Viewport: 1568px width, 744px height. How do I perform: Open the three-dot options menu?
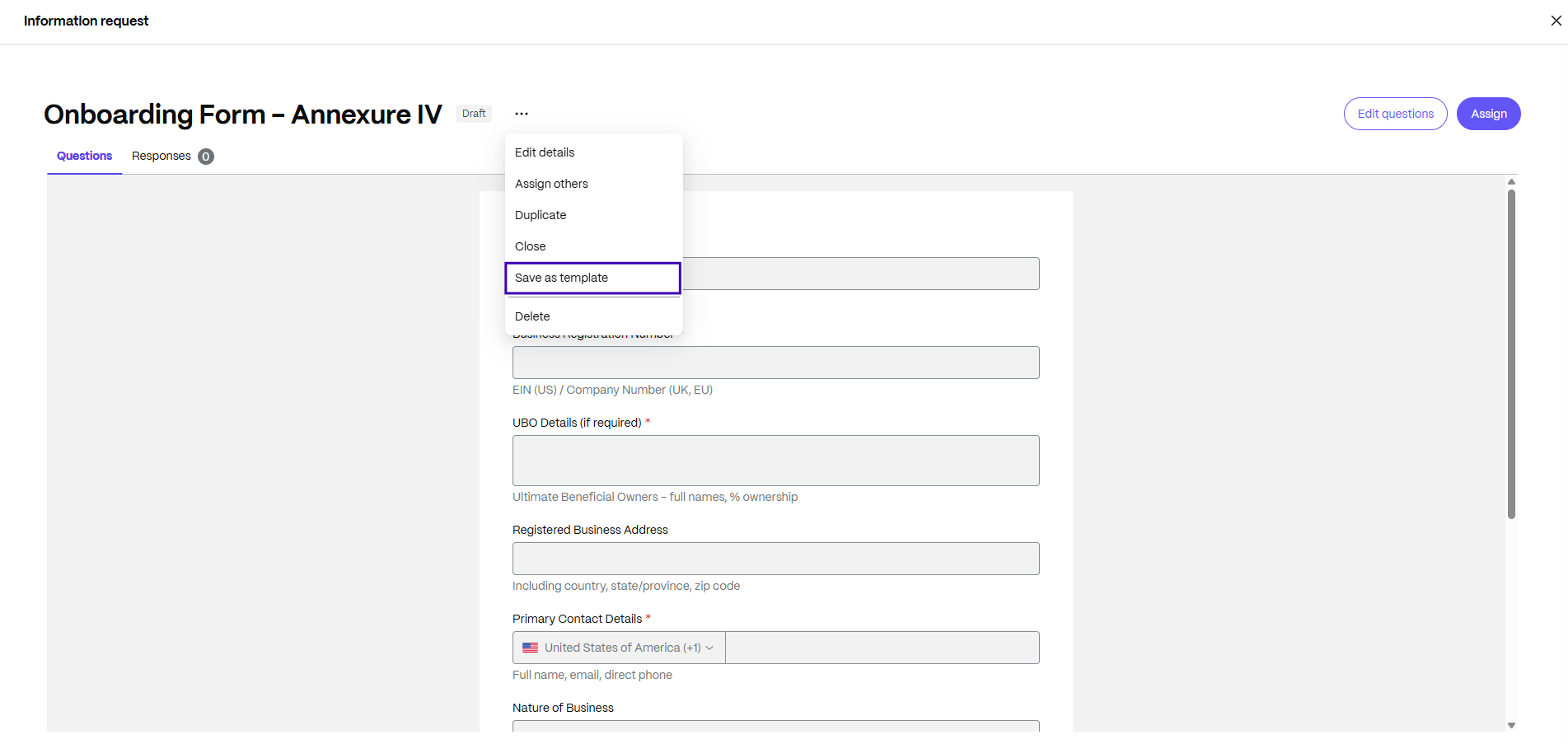tap(521, 113)
